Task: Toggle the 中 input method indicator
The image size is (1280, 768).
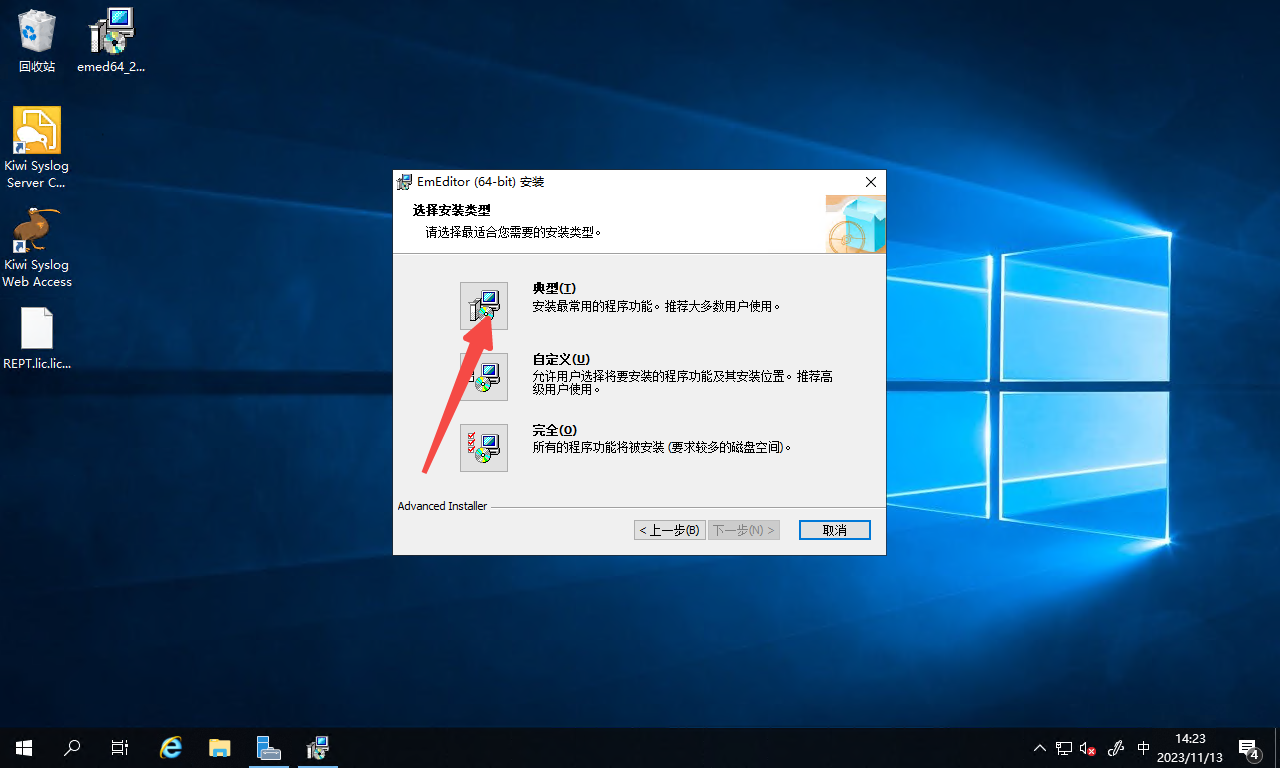Action: pos(1144,748)
